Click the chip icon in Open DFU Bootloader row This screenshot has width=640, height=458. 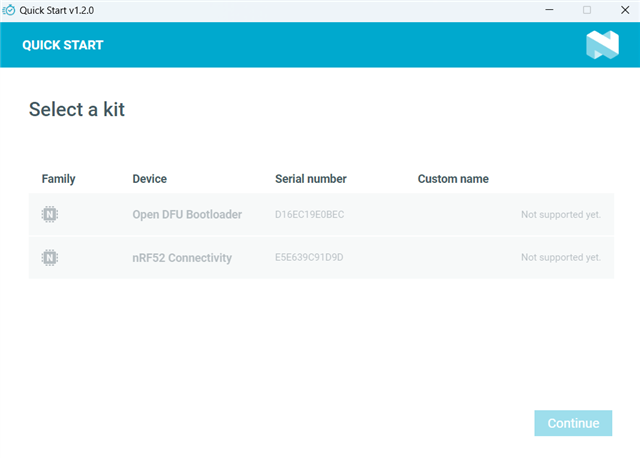pyautogui.click(x=50, y=214)
